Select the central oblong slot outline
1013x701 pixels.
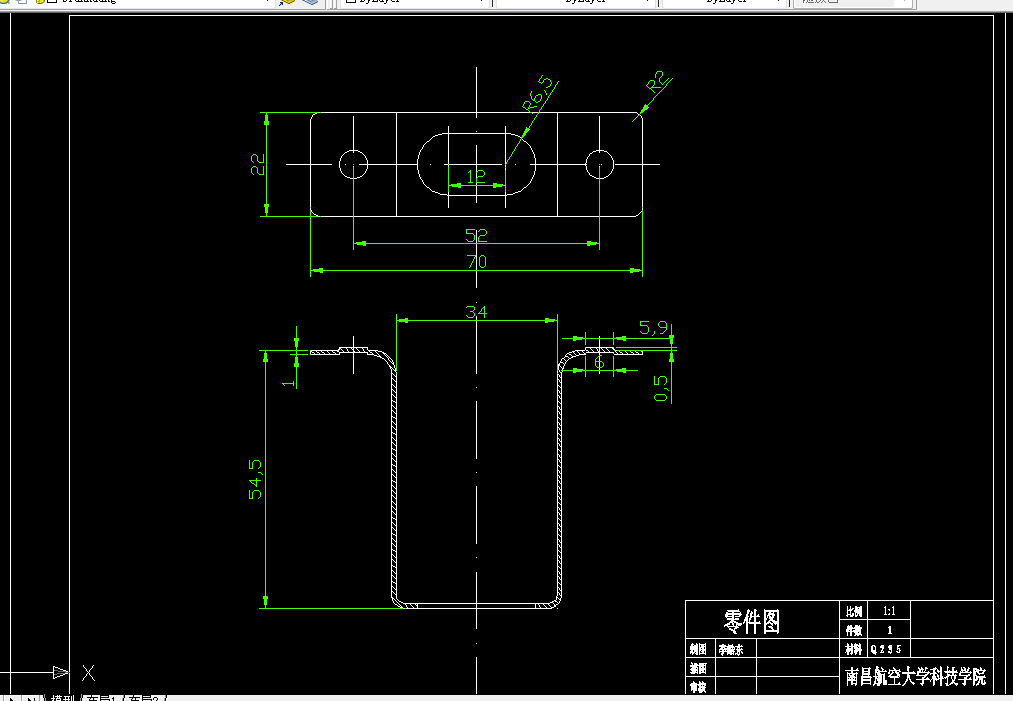(x=476, y=164)
